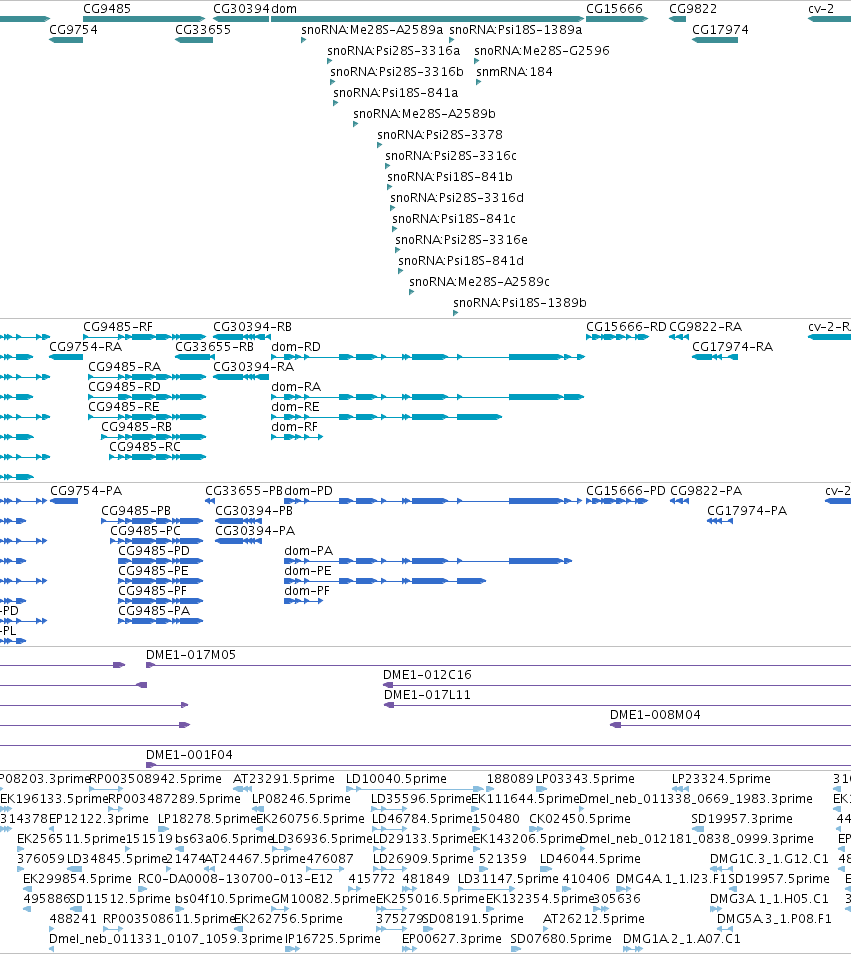
Task: Click the snoRNA:Psi18S-1389a label
Action: pyautogui.click(x=515, y=29)
